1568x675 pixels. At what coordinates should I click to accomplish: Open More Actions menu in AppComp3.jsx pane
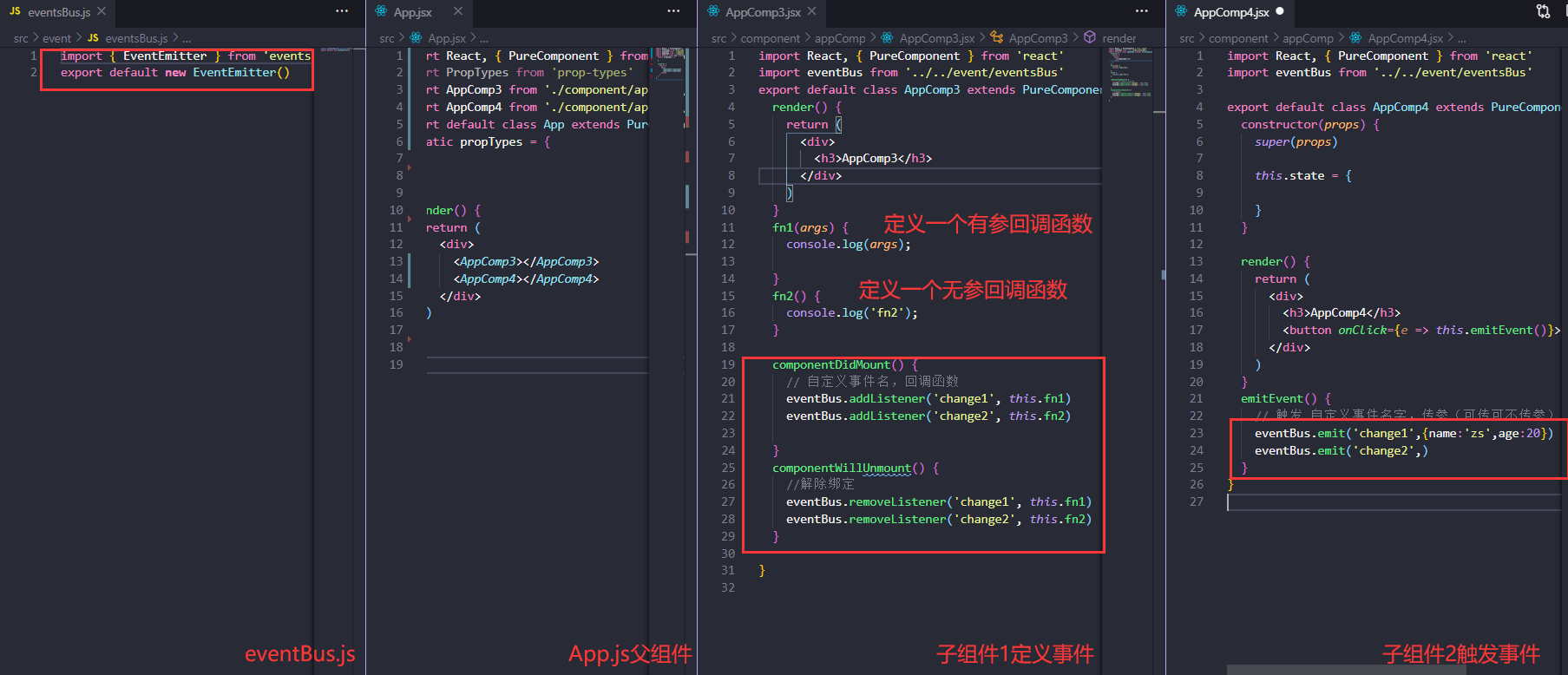point(1142,11)
